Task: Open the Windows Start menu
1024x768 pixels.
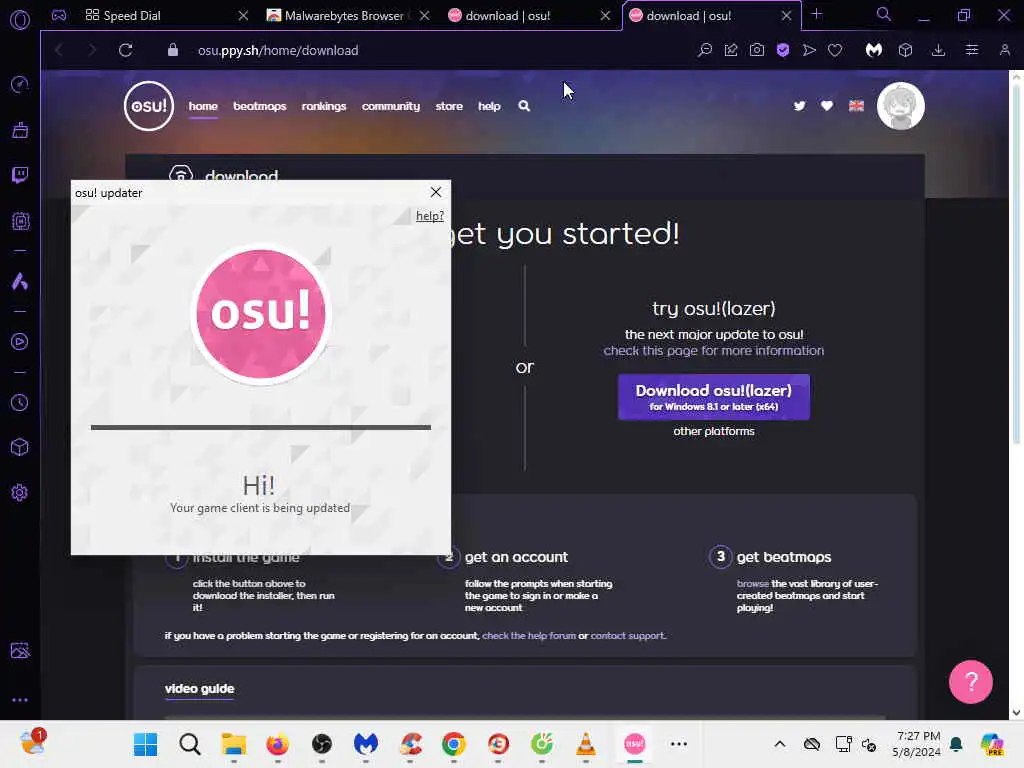Action: pyautogui.click(x=145, y=744)
